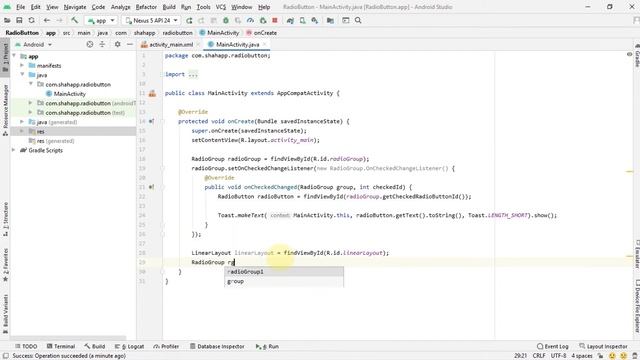The height and width of the screenshot is (360, 640).
Task: Open Project Structure folder icon
Action: tap(330, 20)
